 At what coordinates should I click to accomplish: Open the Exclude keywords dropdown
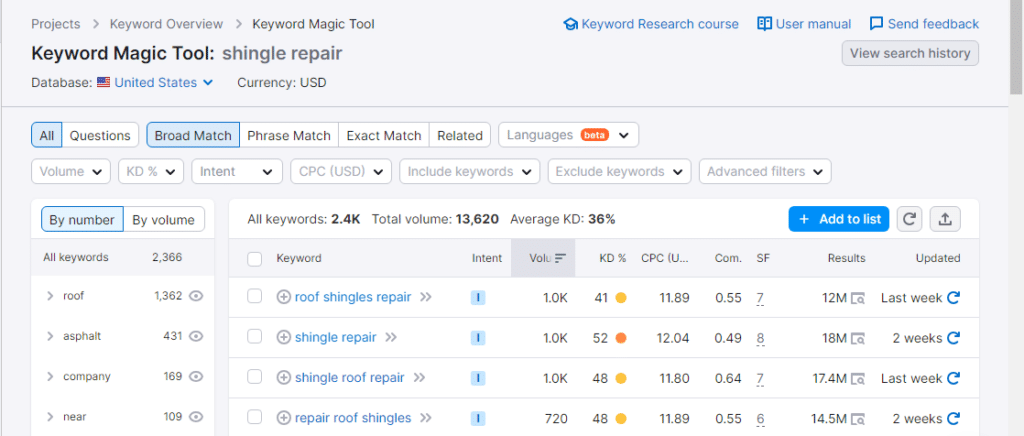point(620,172)
